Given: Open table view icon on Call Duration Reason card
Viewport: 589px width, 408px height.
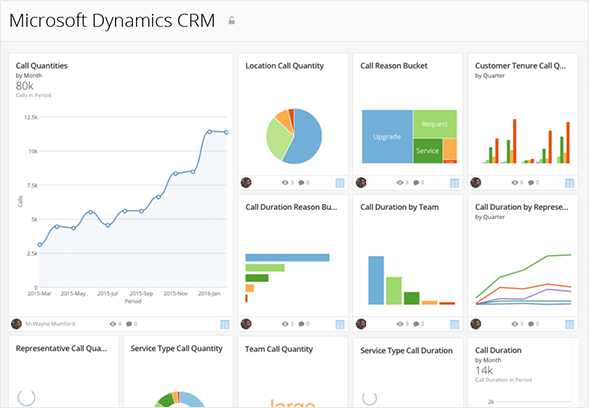Looking at the screenshot, I should coord(340,324).
